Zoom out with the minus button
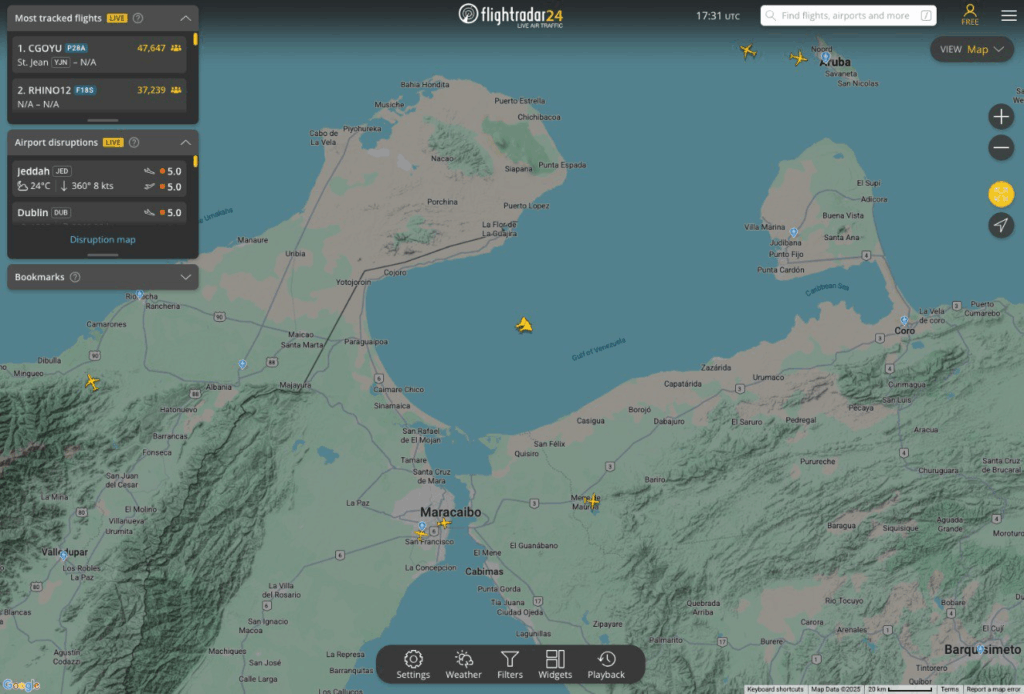 (1001, 149)
